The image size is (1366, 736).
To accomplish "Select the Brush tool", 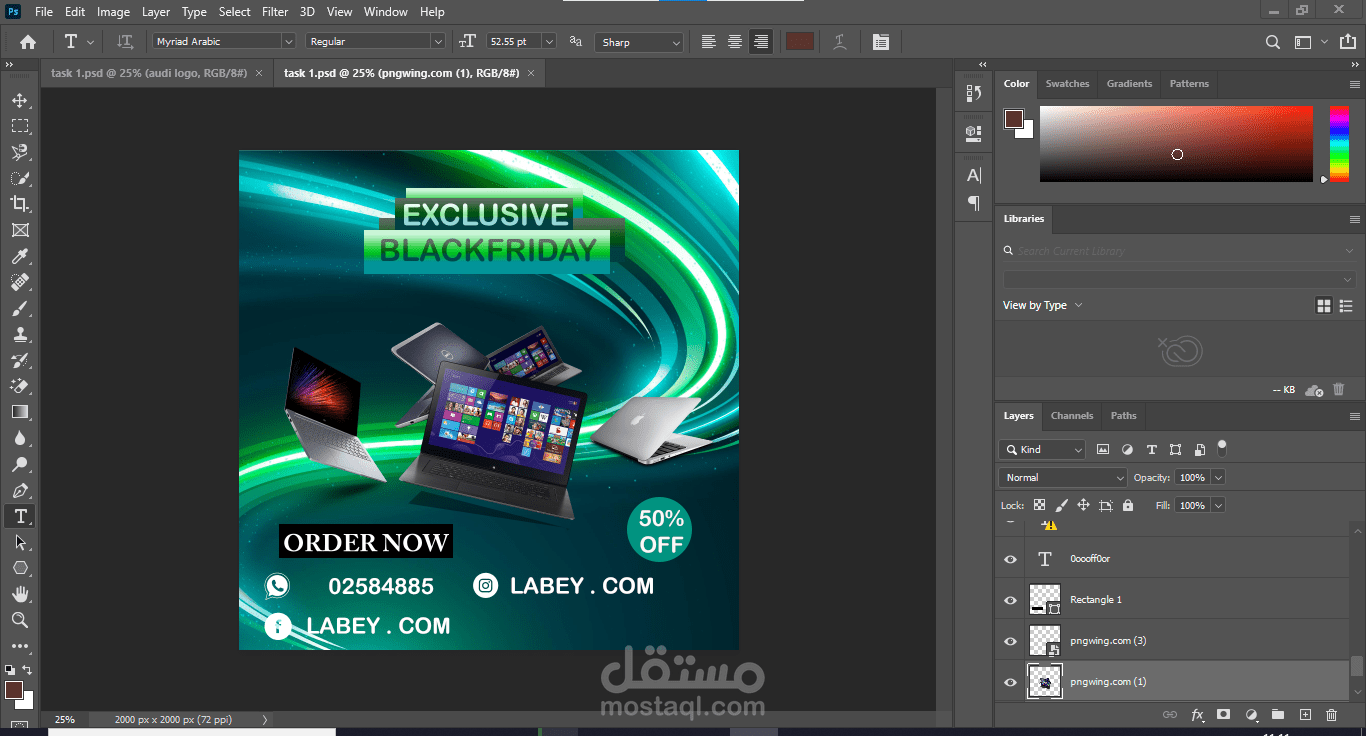I will point(19,308).
